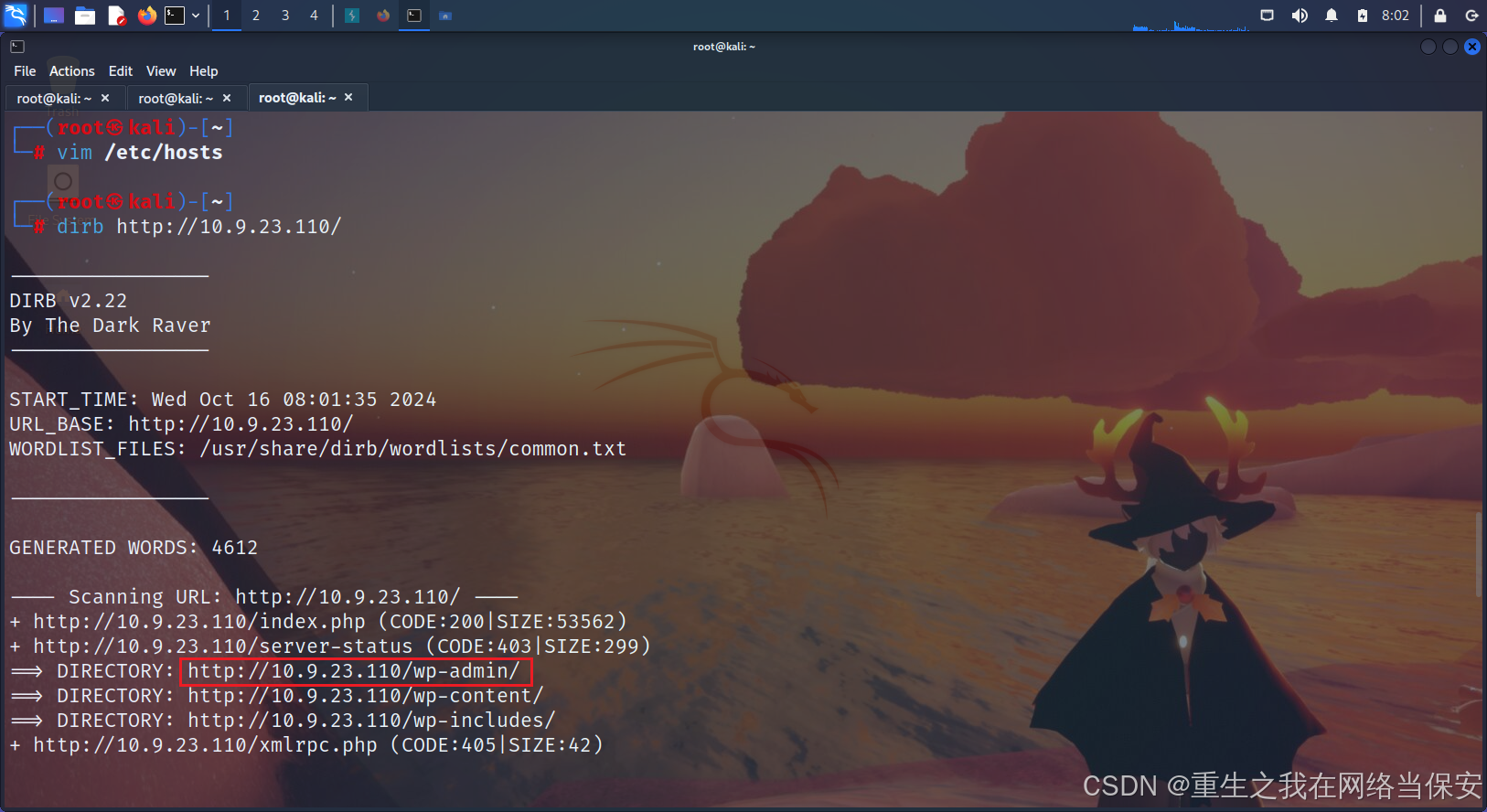Select the blue folder taskbar window

pyautogui.click(x=445, y=16)
